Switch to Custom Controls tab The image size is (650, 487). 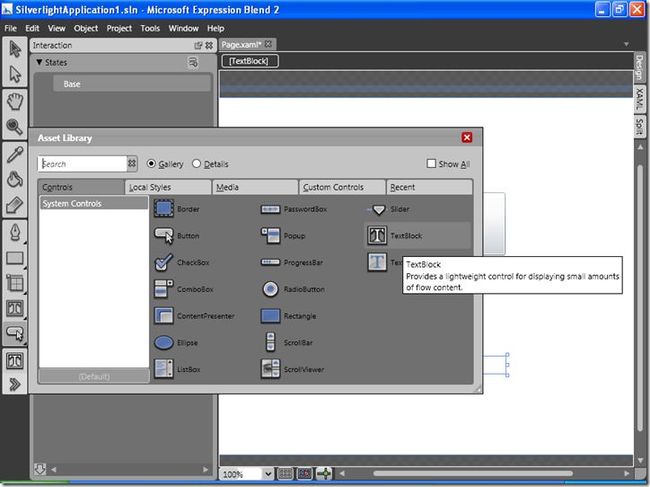(x=342, y=187)
